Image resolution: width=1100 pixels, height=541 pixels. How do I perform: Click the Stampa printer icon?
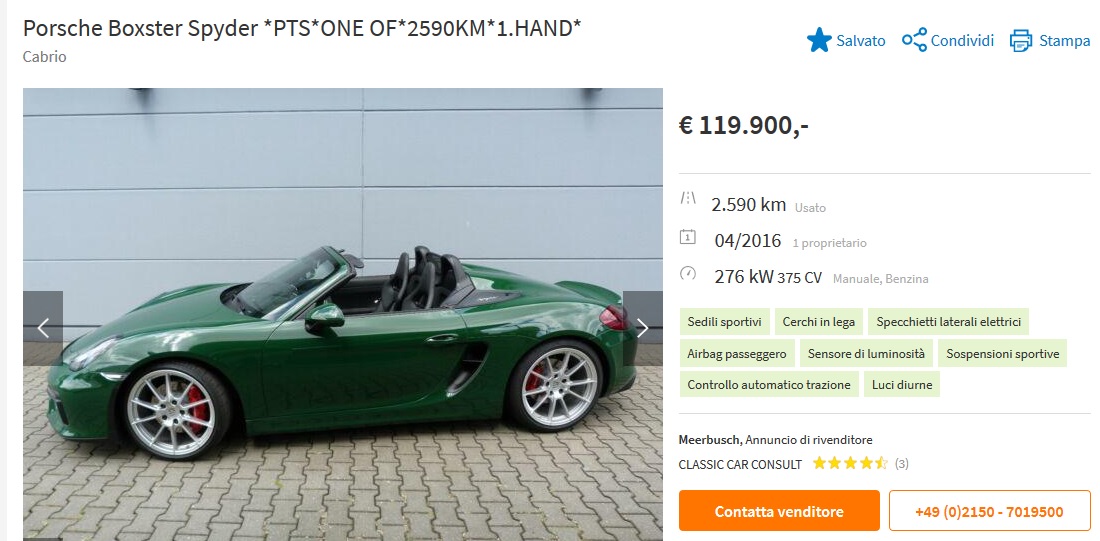1021,41
